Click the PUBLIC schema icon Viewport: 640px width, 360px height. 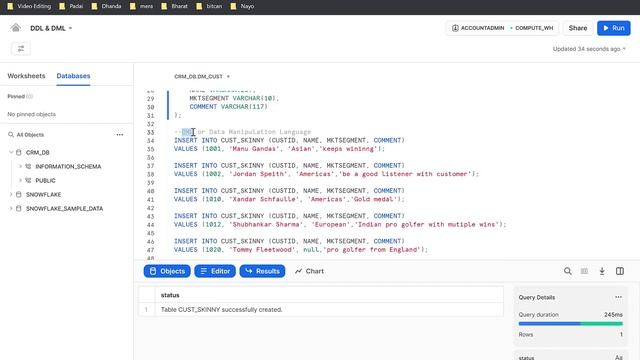pyautogui.click(x=28, y=180)
